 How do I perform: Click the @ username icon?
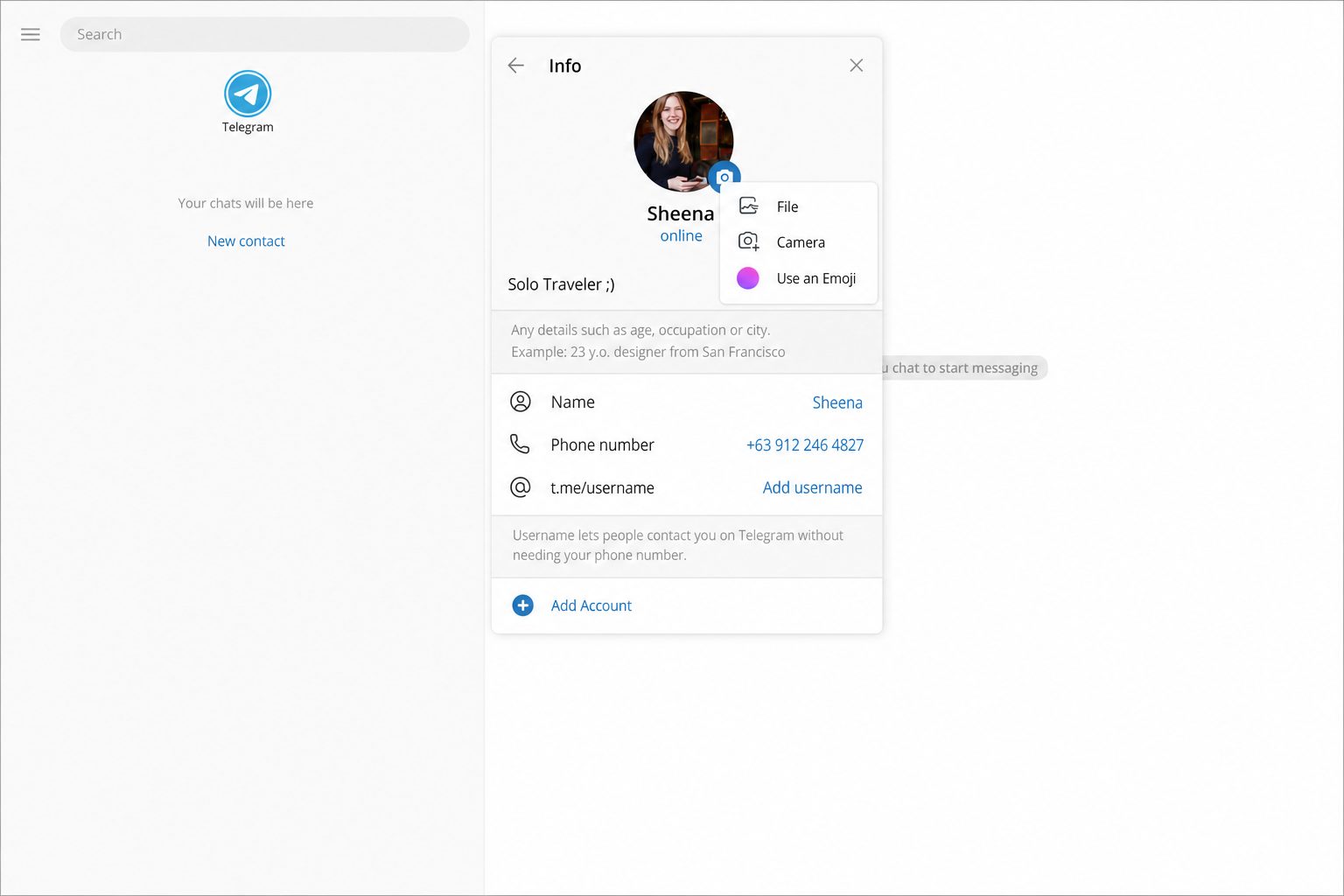click(x=521, y=487)
